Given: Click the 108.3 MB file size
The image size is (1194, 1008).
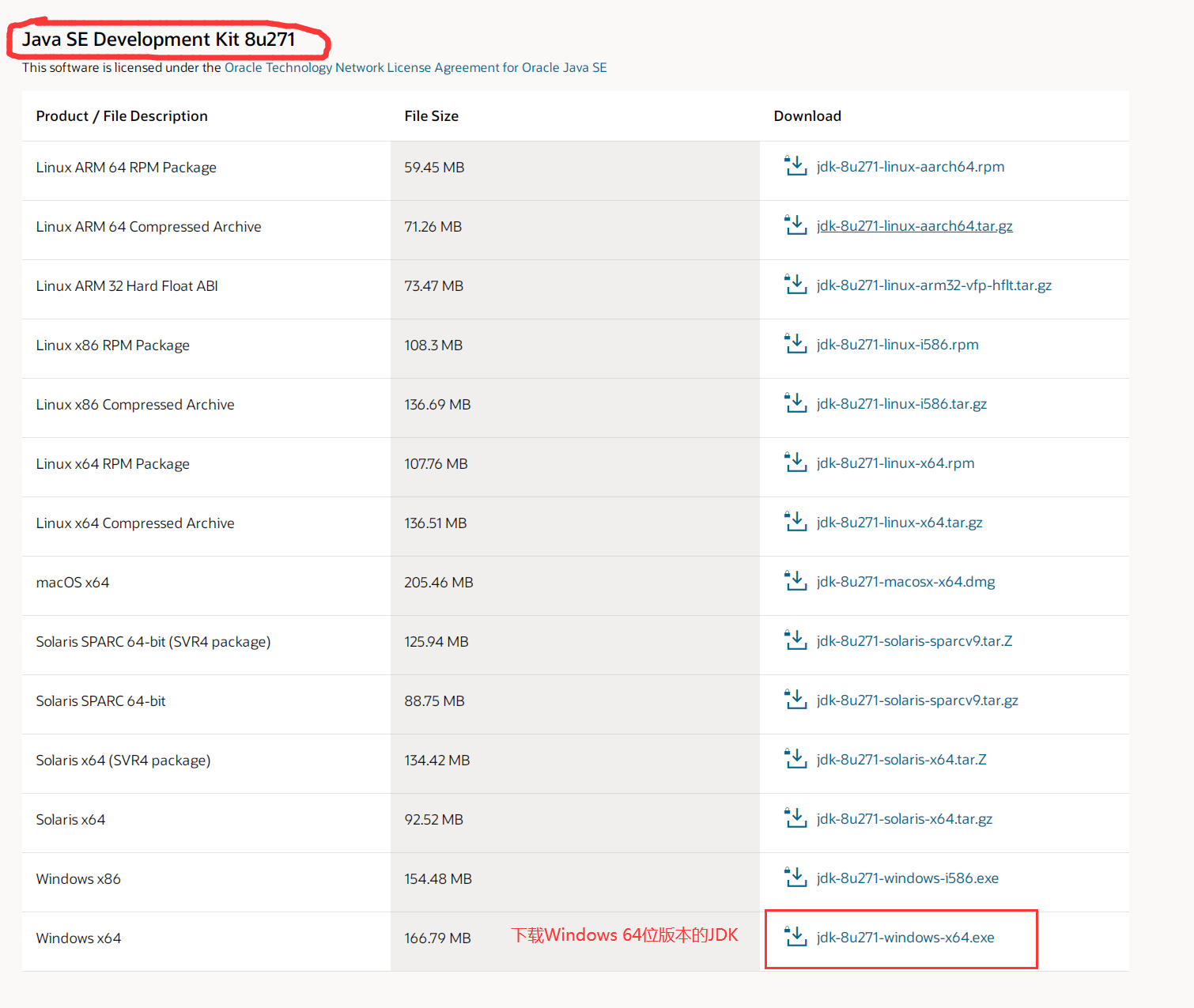Looking at the screenshot, I should 433,345.
